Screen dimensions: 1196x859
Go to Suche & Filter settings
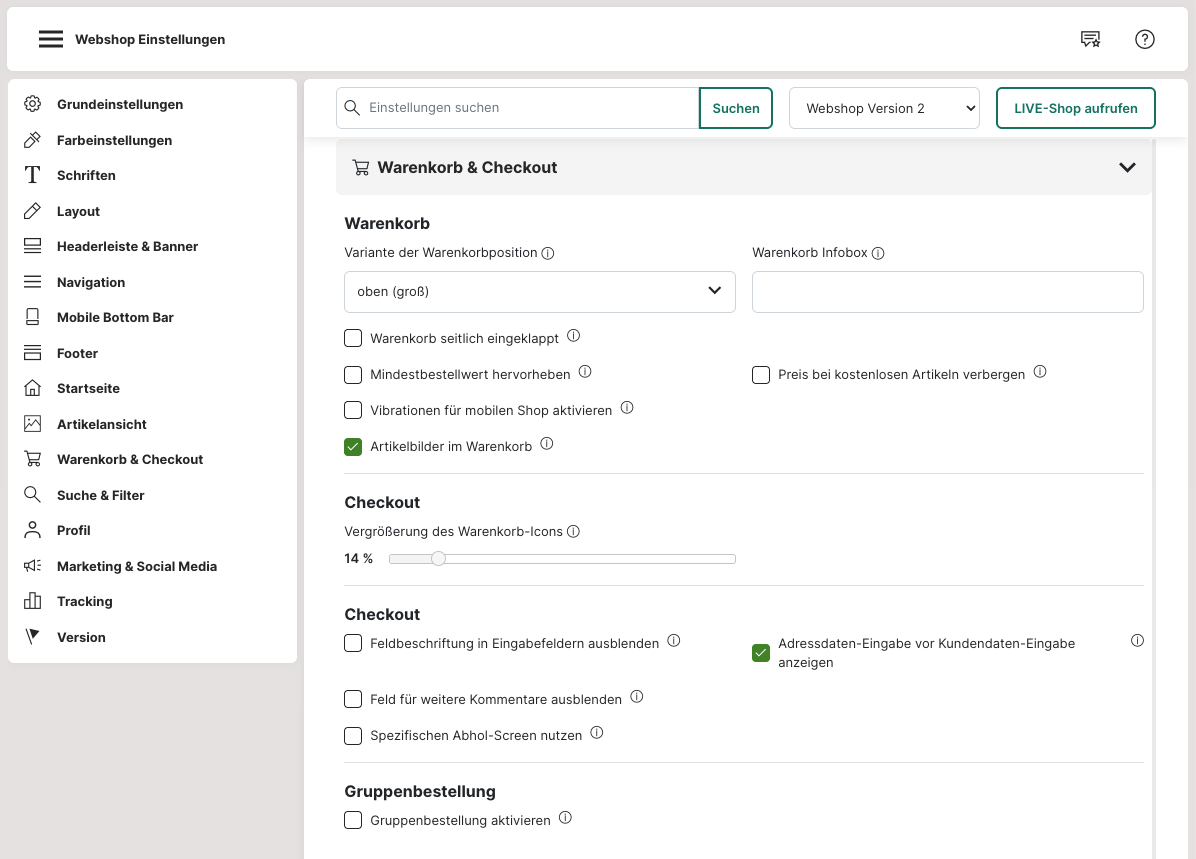point(100,495)
